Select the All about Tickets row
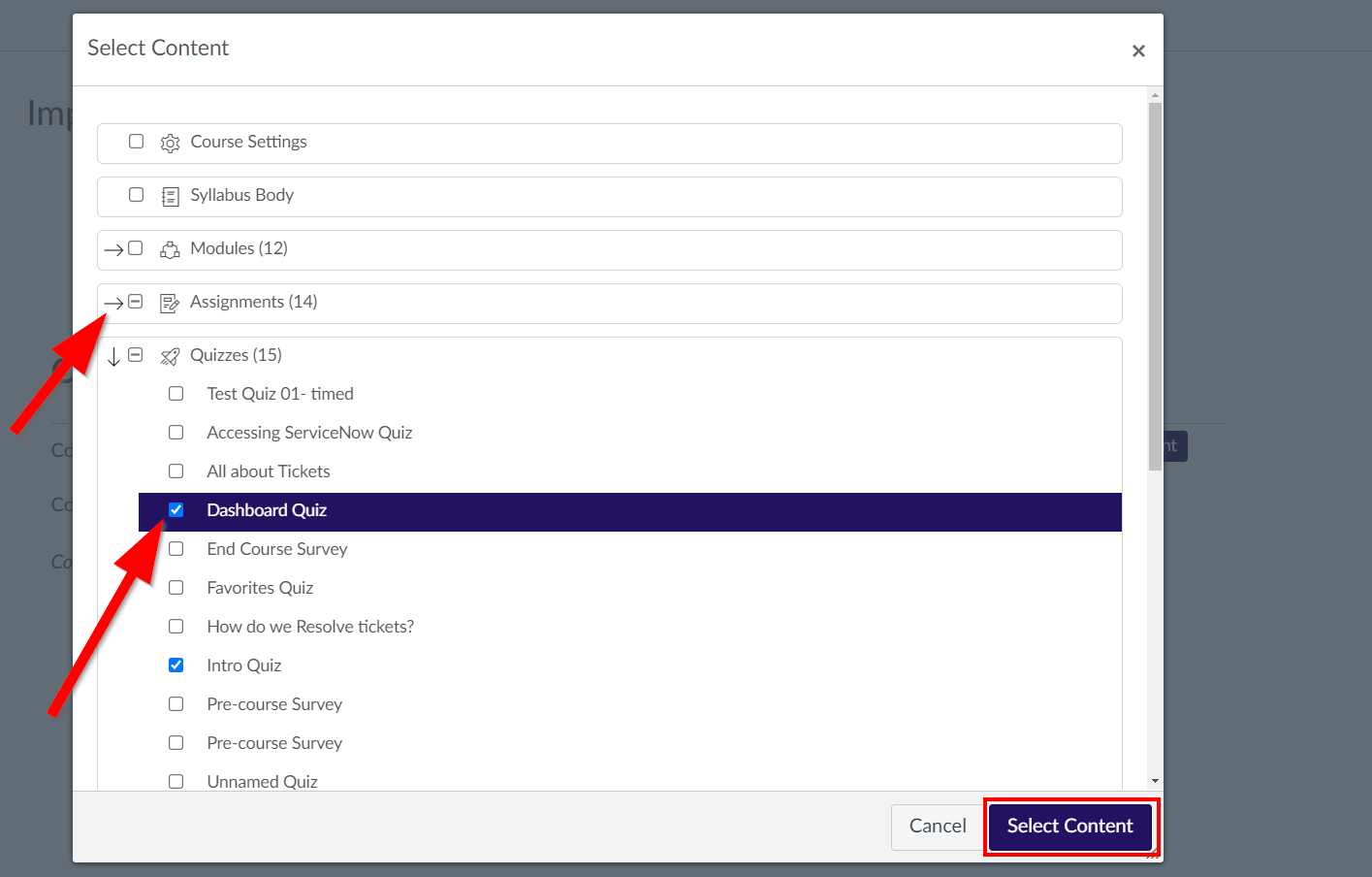Image resolution: width=1372 pixels, height=877 pixels. pyautogui.click(x=630, y=471)
